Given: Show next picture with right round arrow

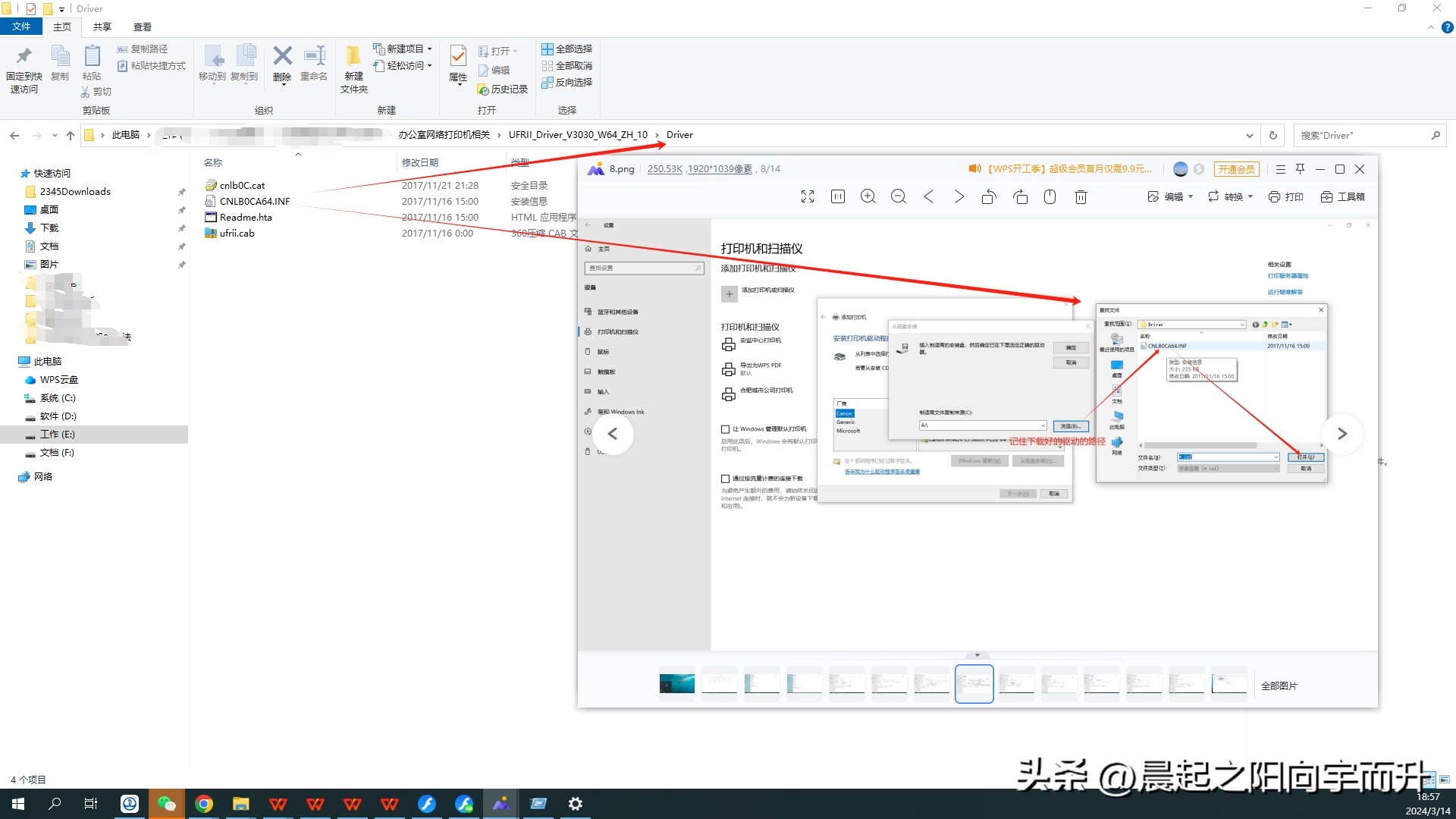Looking at the screenshot, I should pyautogui.click(x=1342, y=434).
